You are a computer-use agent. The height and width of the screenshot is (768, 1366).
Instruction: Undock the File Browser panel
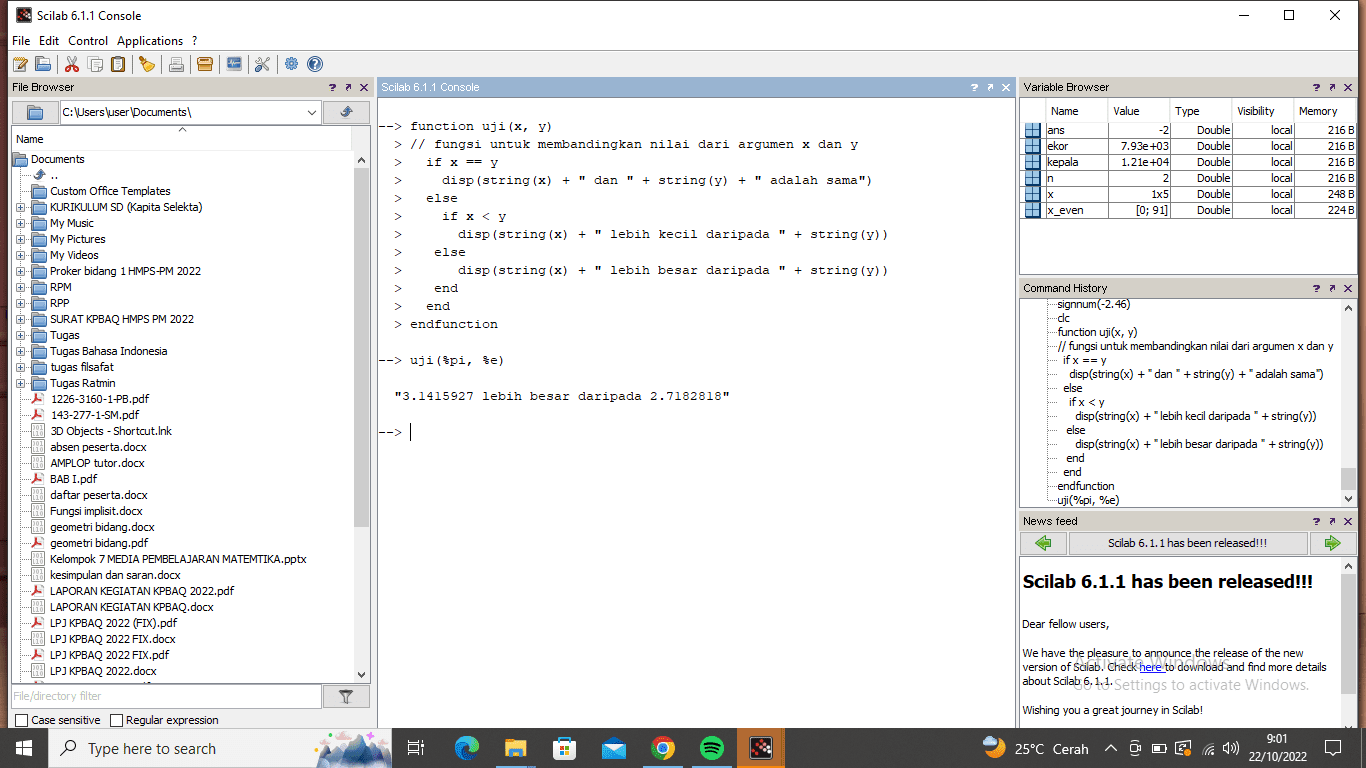[x=348, y=87]
